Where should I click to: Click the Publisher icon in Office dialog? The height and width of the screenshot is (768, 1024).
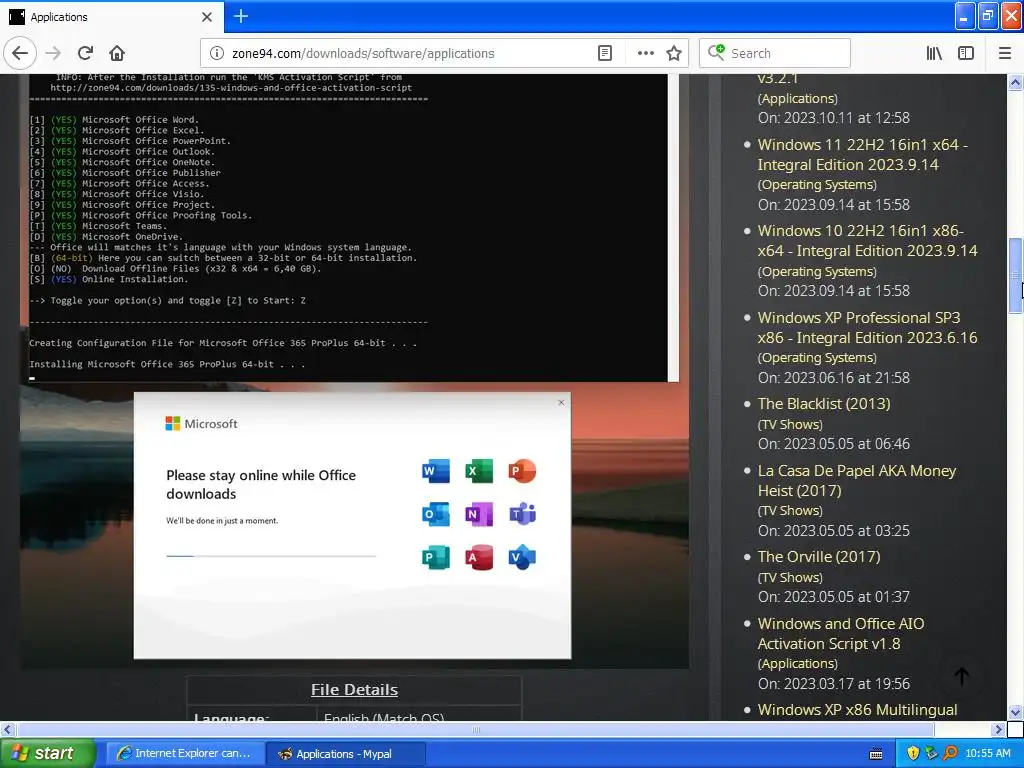(436, 557)
